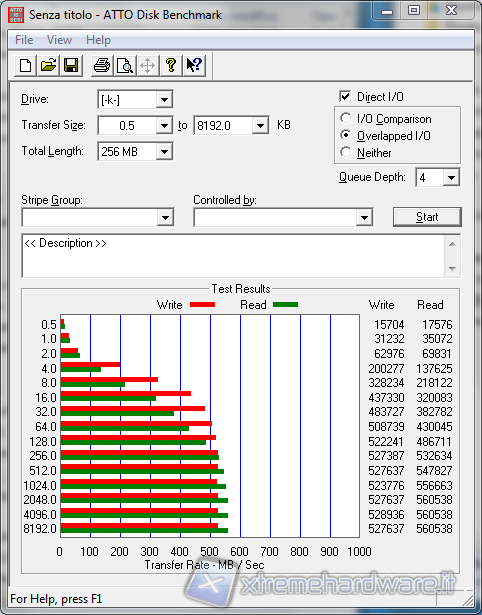Expand the Queue Depth dropdown
Screen dimensions: 482x615
coord(451,178)
